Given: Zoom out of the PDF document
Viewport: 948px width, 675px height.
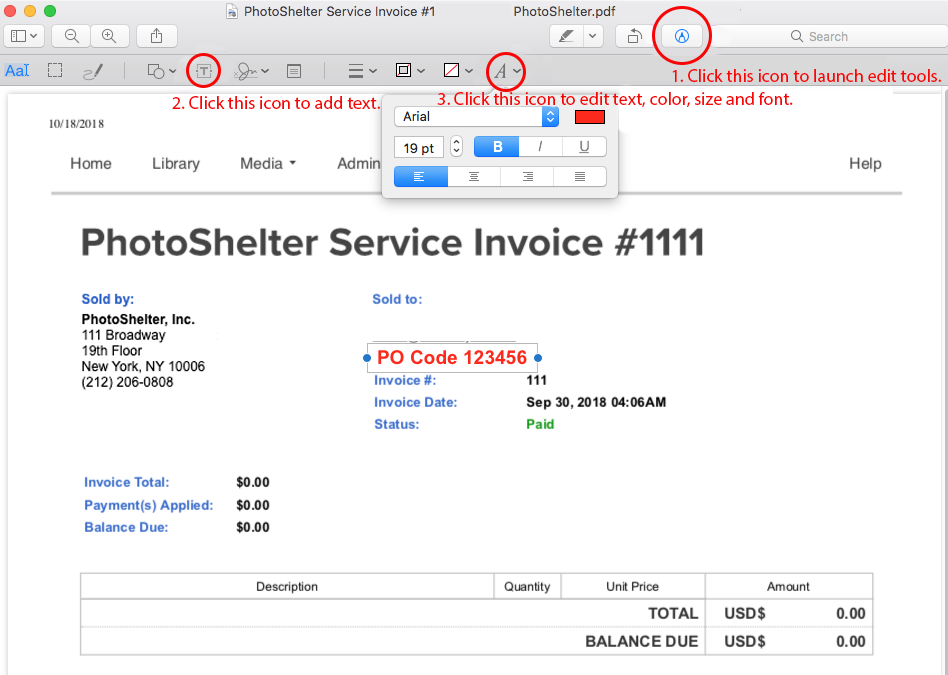Looking at the screenshot, I should click(x=71, y=36).
